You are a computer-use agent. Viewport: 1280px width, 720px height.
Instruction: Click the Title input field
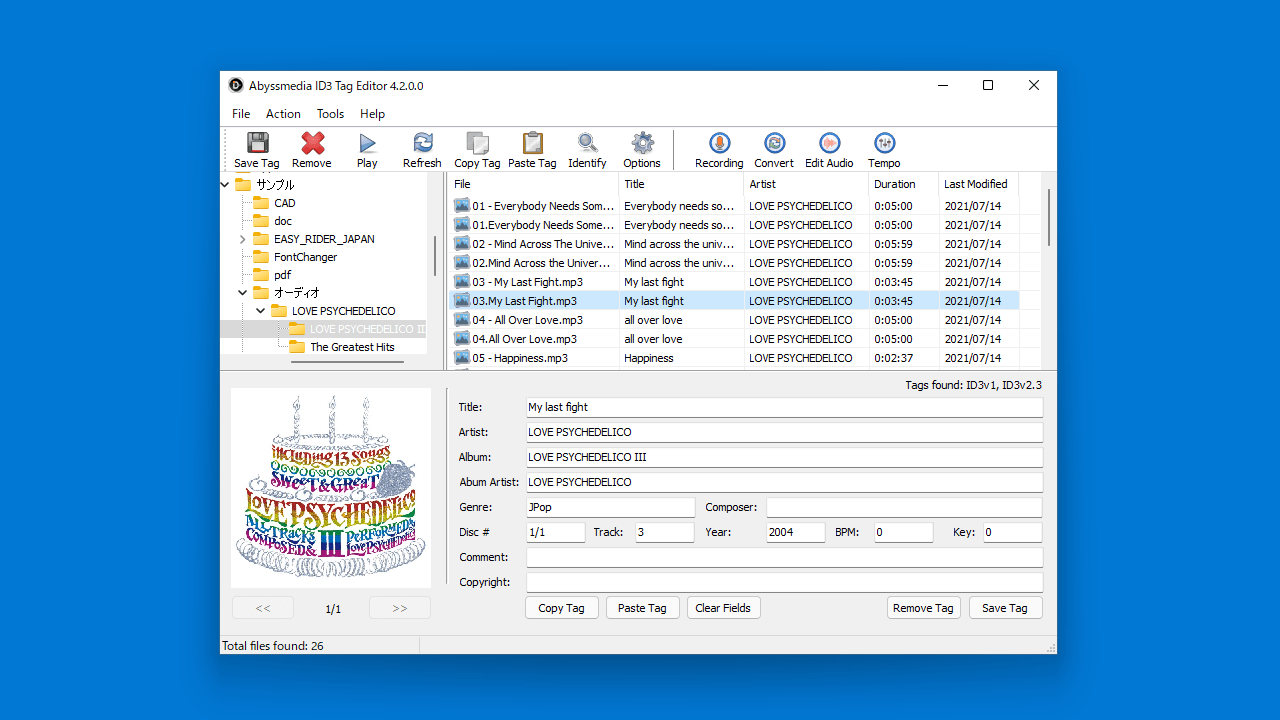click(785, 407)
